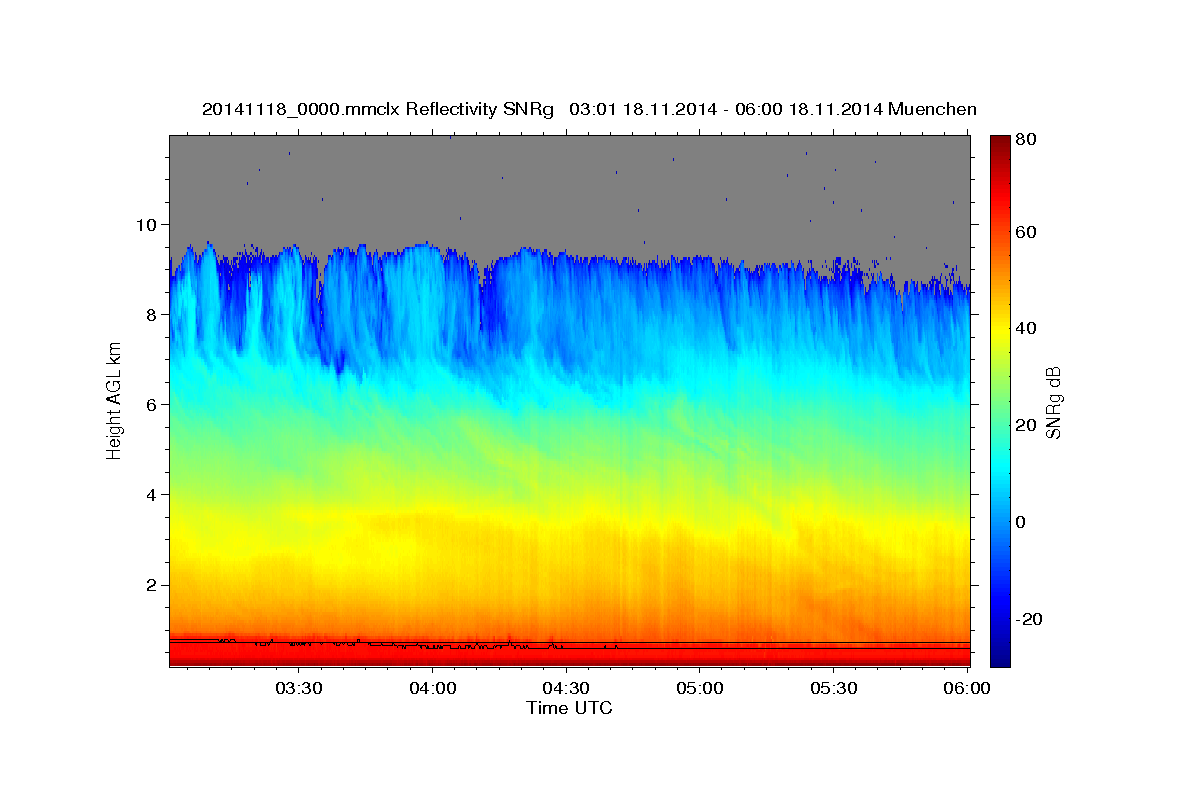Click the plot title beginning '20141118_0000.mmclx Reflectivity'
This screenshot has width=1200, height=800.
(589, 109)
